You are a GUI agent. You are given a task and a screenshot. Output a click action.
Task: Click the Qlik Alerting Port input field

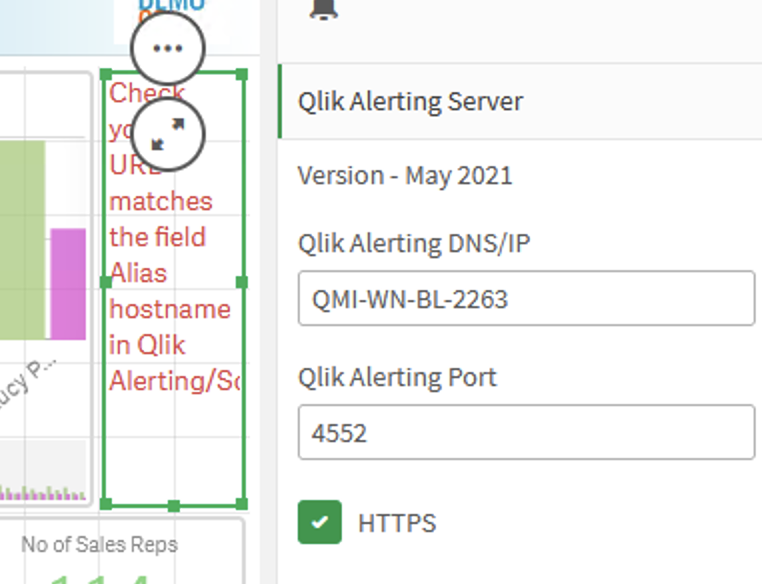point(526,432)
